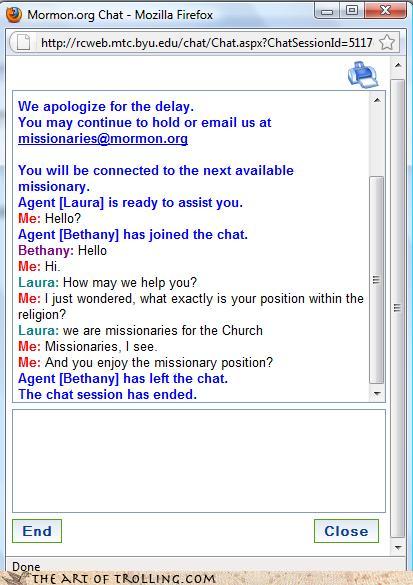Click the chat log scrollbar thumb

(x=376, y=280)
